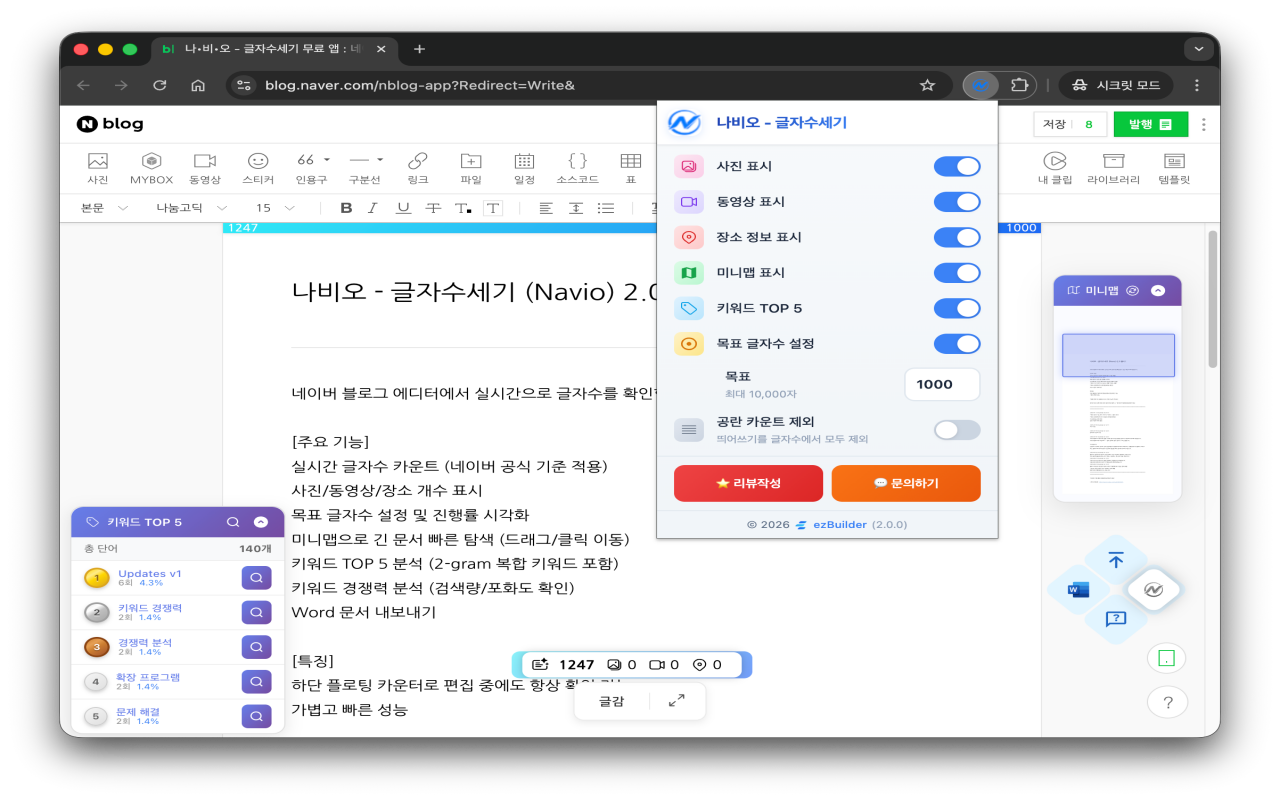Click the 리뷰작성 button
The width and height of the screenshot is (1280, 800).
(x=749, y=483)
